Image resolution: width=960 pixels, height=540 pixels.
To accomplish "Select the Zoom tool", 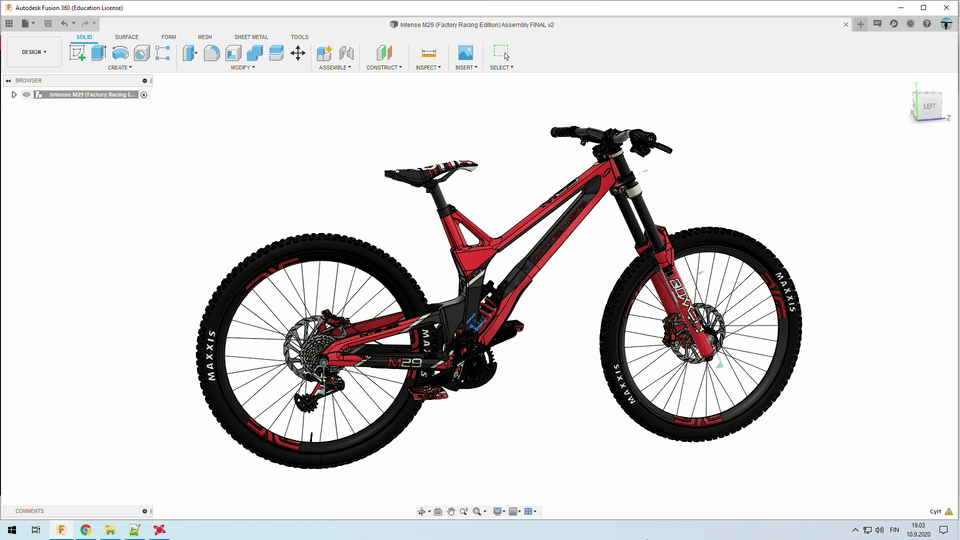I will pos(463,511).
